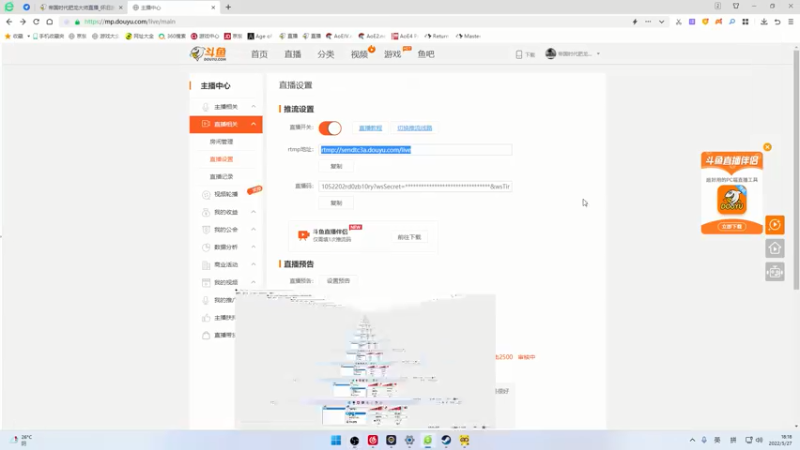This screenshot has height=450, width=800.
Task: Open 房间管理 in the sidebar
Action: tap(221, 142)
